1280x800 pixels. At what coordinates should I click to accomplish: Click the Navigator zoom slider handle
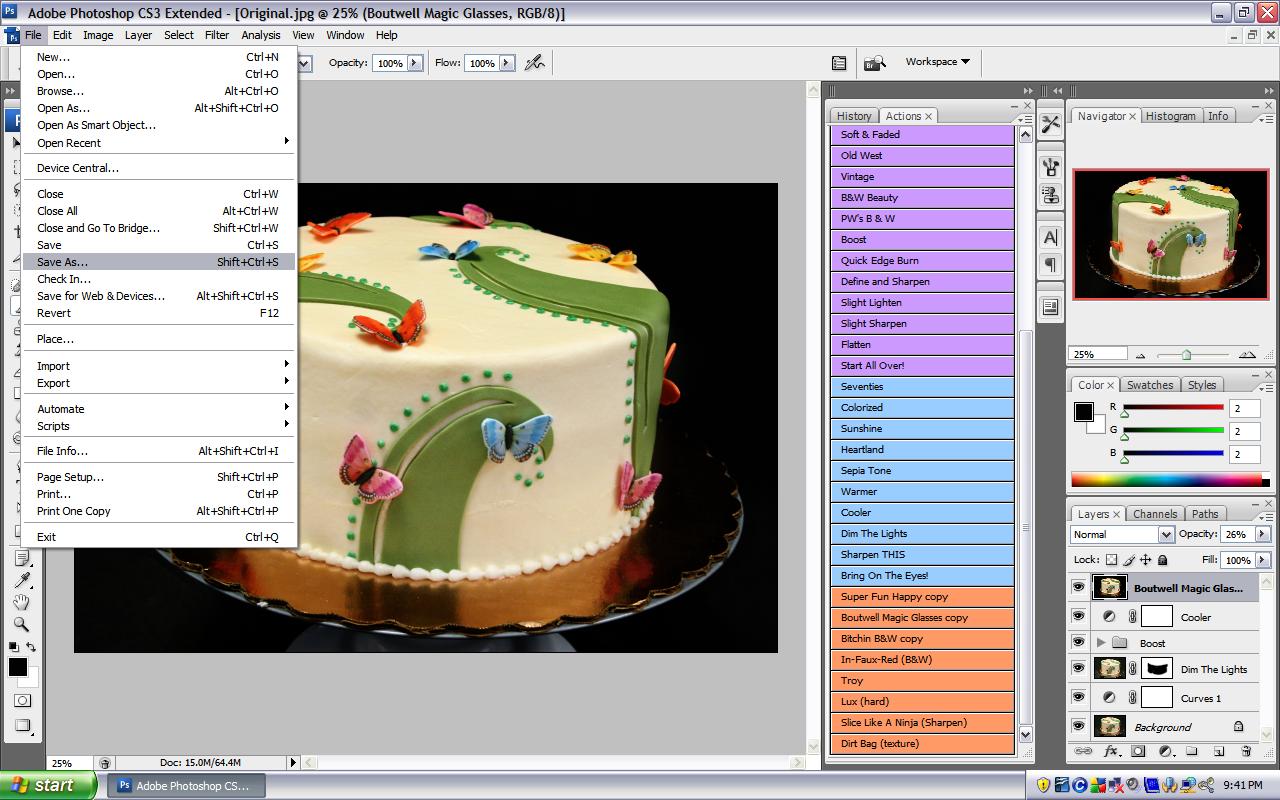(x=1186, y=355)
